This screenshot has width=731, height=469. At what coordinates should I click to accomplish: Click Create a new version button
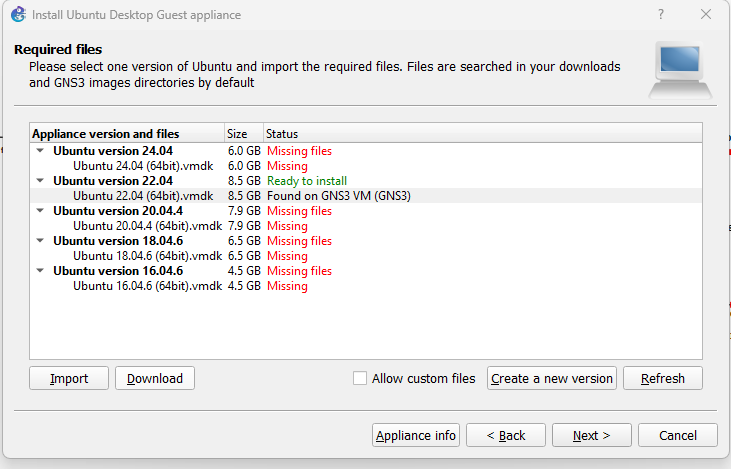pyautogui.click(x=551, y=378)
